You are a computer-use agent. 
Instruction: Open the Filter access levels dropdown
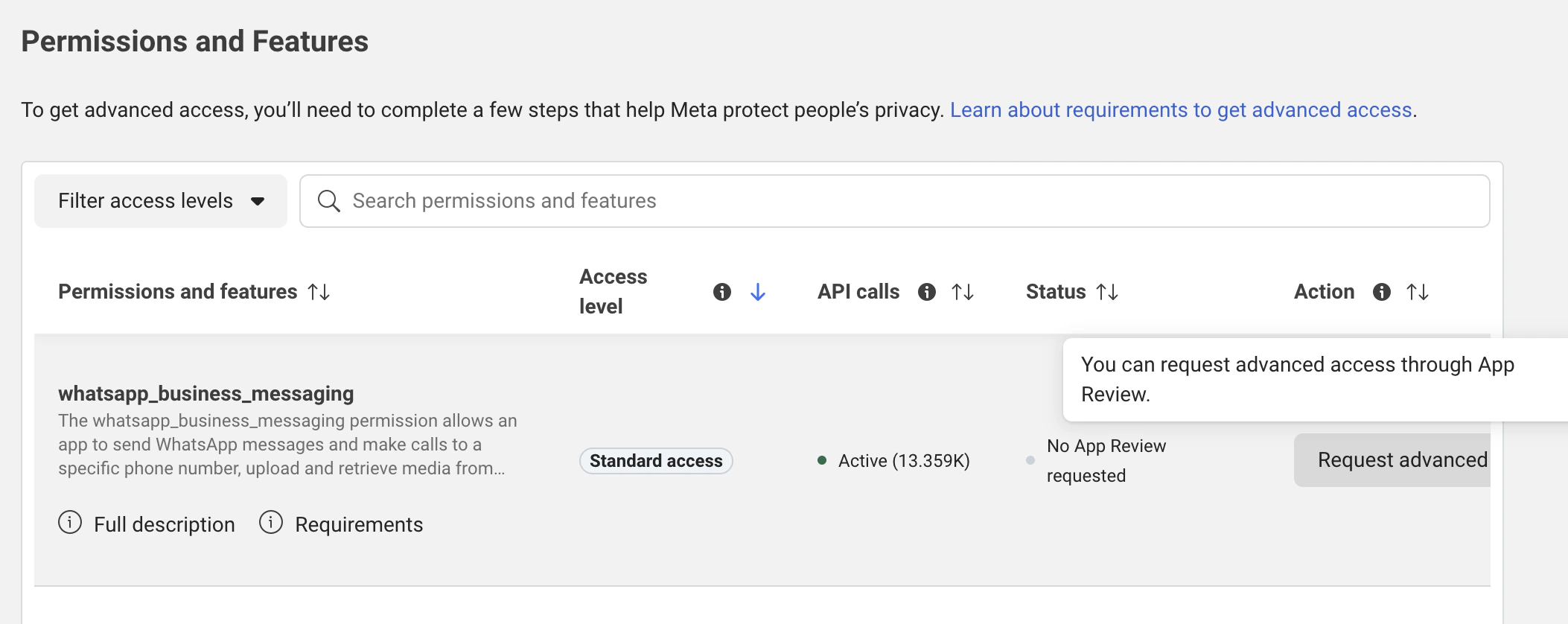[x=161, y=201]
